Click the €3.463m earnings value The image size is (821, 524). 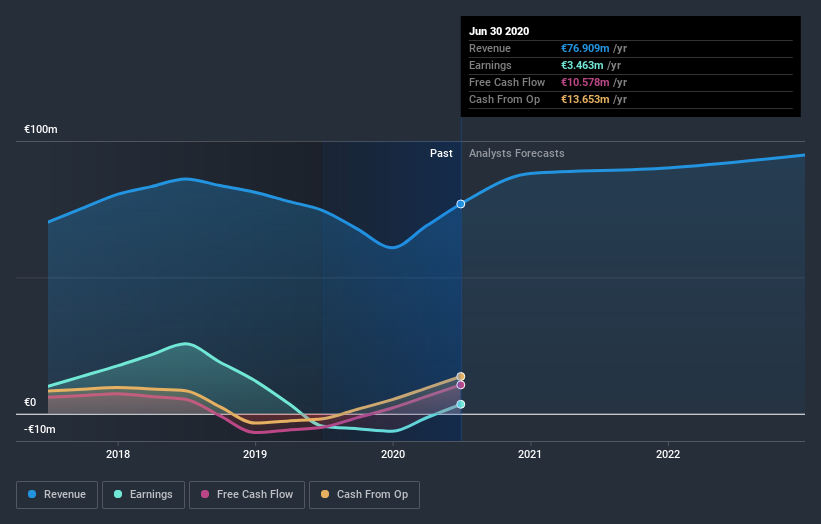pyautogui.click(x=582, y=65)
